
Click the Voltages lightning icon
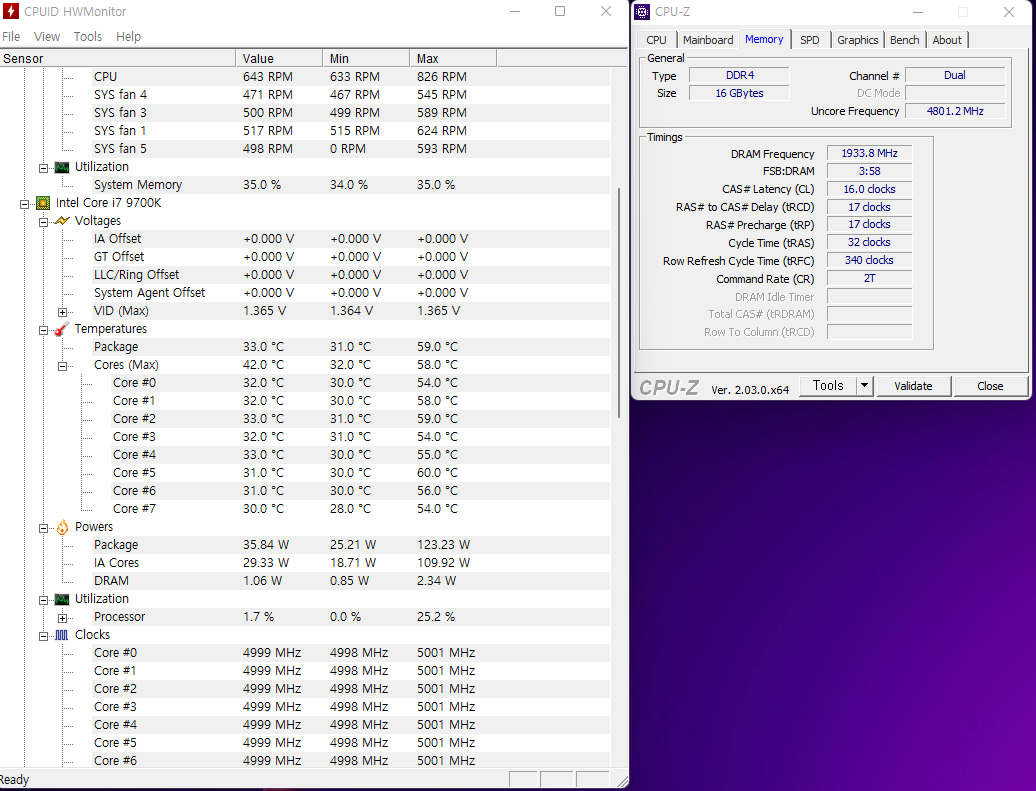coord(62,221)
